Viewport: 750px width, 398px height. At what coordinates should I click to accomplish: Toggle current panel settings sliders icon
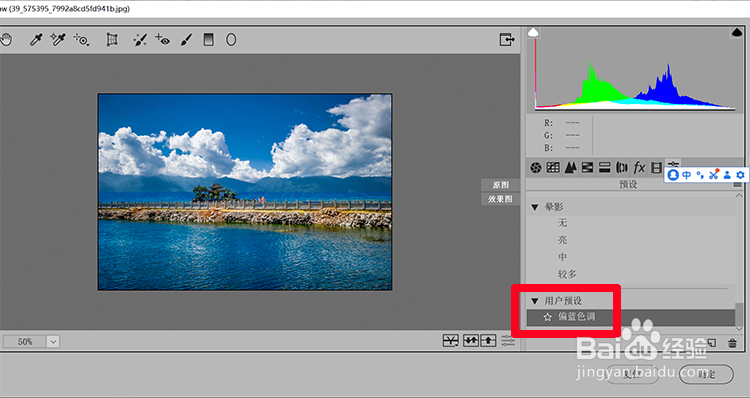tap(508, 341)
